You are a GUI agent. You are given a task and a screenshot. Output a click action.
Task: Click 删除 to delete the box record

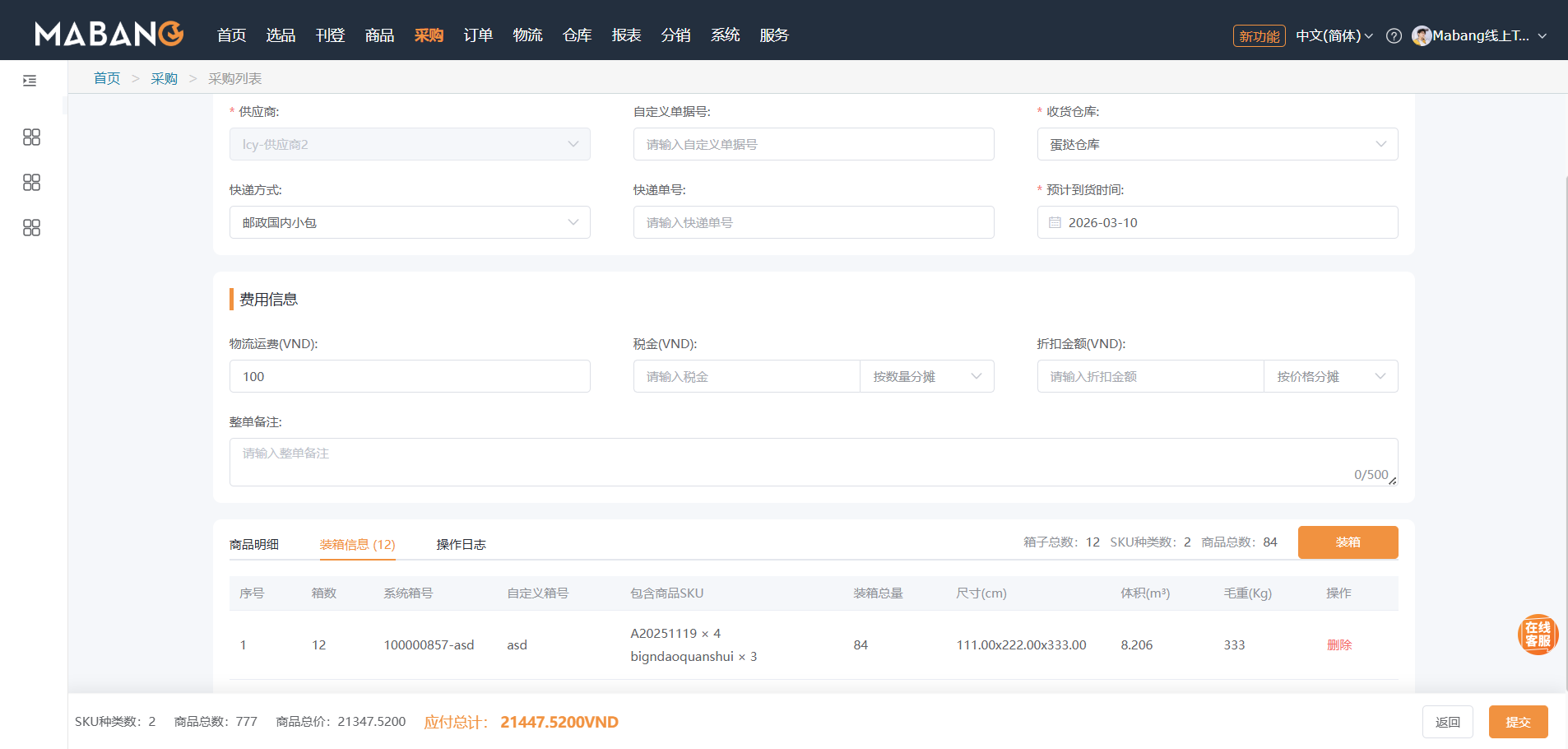pyautogui.click(x=1339, y=644)
